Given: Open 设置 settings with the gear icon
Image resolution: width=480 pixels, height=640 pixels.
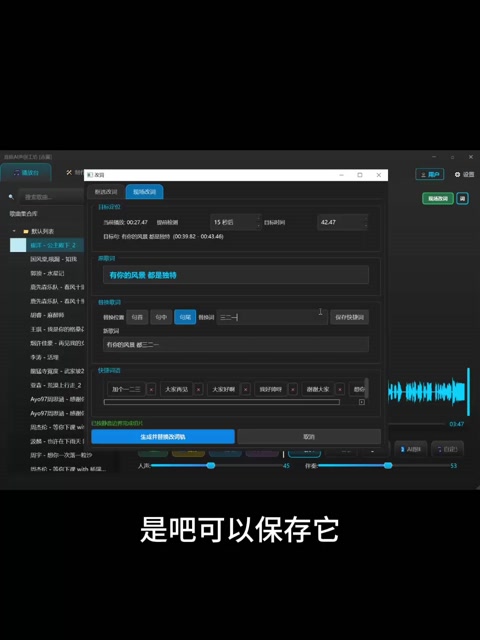Looking at the screenshot, I should click(464, 174).
